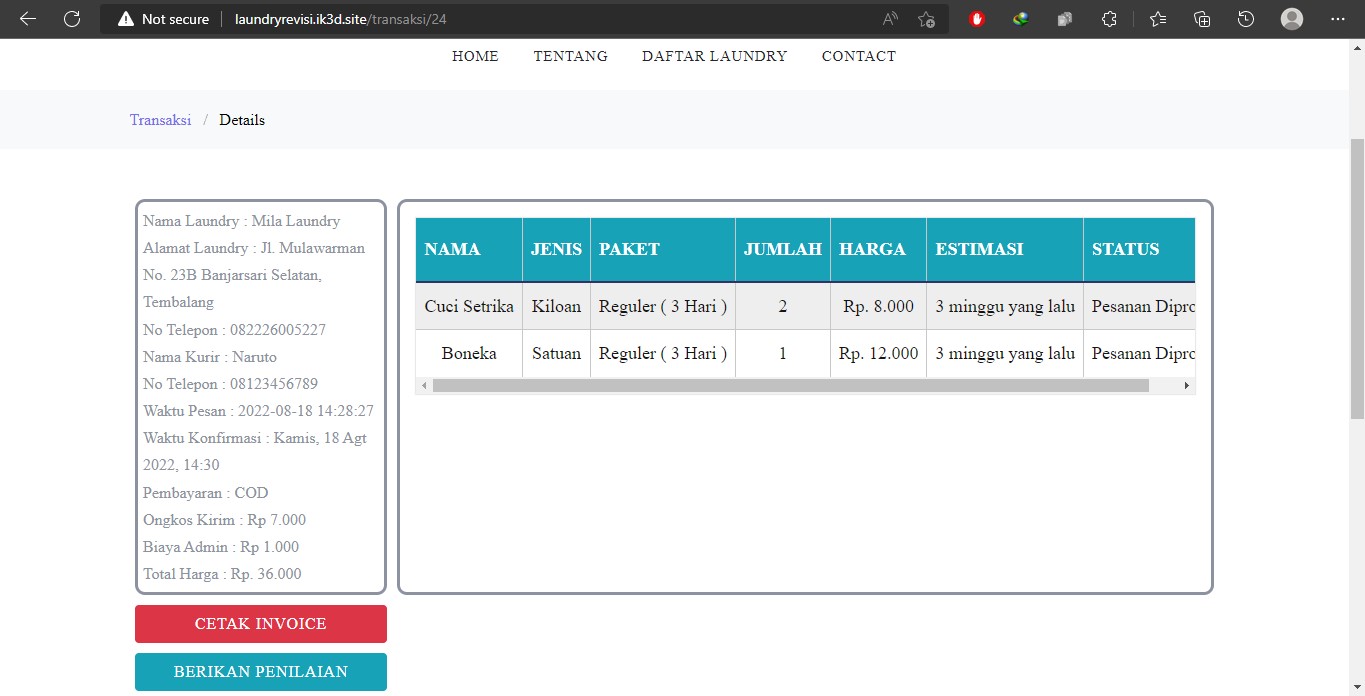Open the Collections icon in toolbar
Screen dimensions: 1365x696
pos(1202,19)
